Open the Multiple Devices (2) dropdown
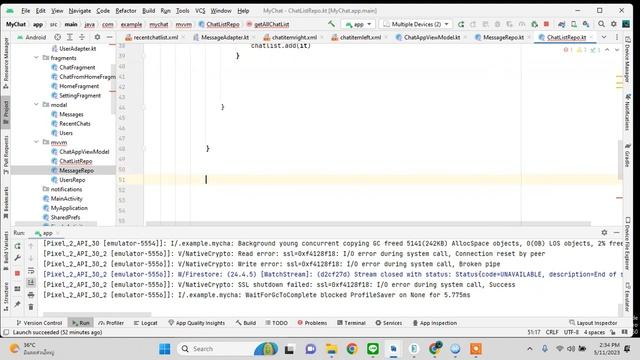Viewport: 640px width, 360px height. pos(416,24)
